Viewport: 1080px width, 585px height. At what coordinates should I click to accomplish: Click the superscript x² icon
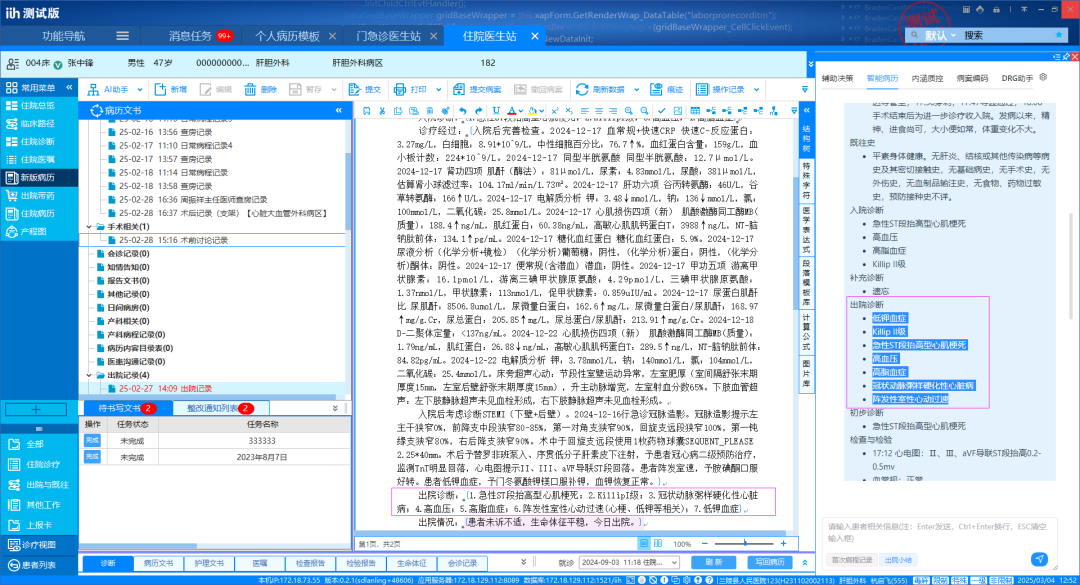point(554,110)
